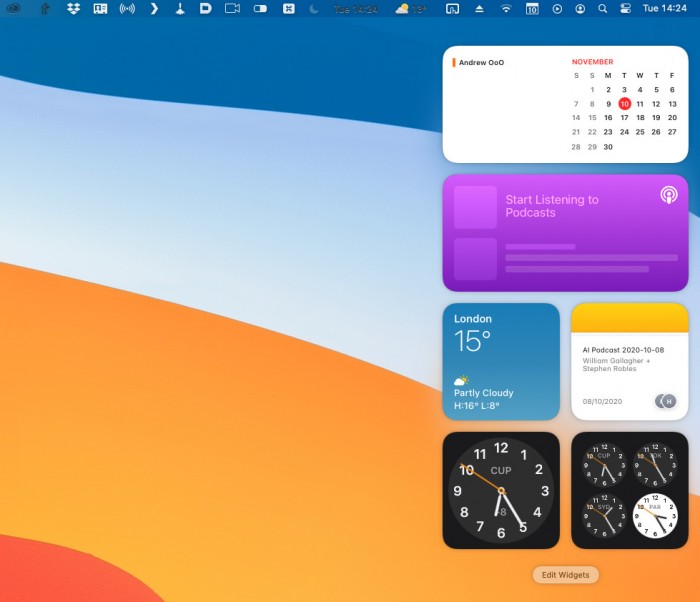
Task: Open the Dropbox menu bar icon
Action: [x=73, y=9]
